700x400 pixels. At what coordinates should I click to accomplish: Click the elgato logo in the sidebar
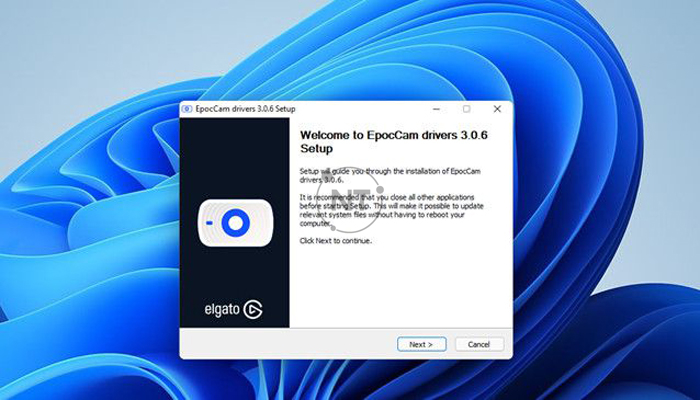tap(233, 309)
